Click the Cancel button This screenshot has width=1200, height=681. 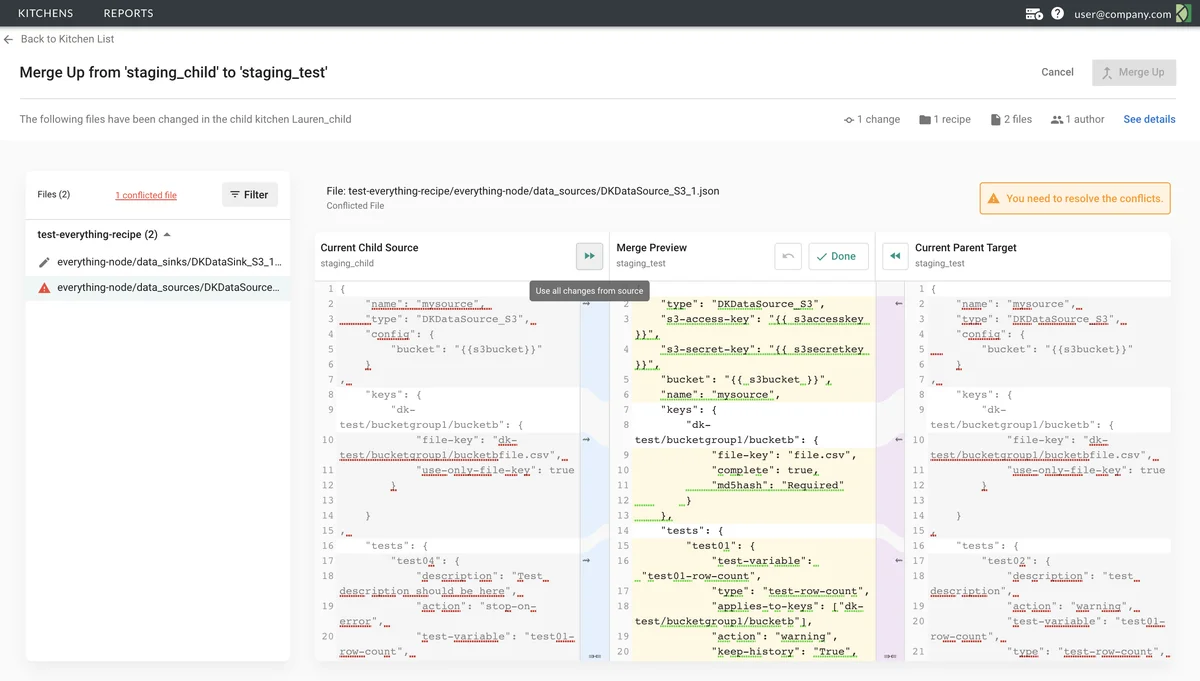click(x=1057, y=72)
